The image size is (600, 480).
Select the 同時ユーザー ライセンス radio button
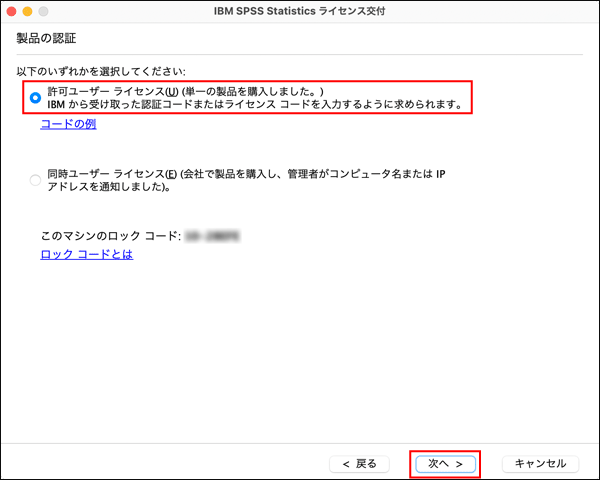(35, 180)
